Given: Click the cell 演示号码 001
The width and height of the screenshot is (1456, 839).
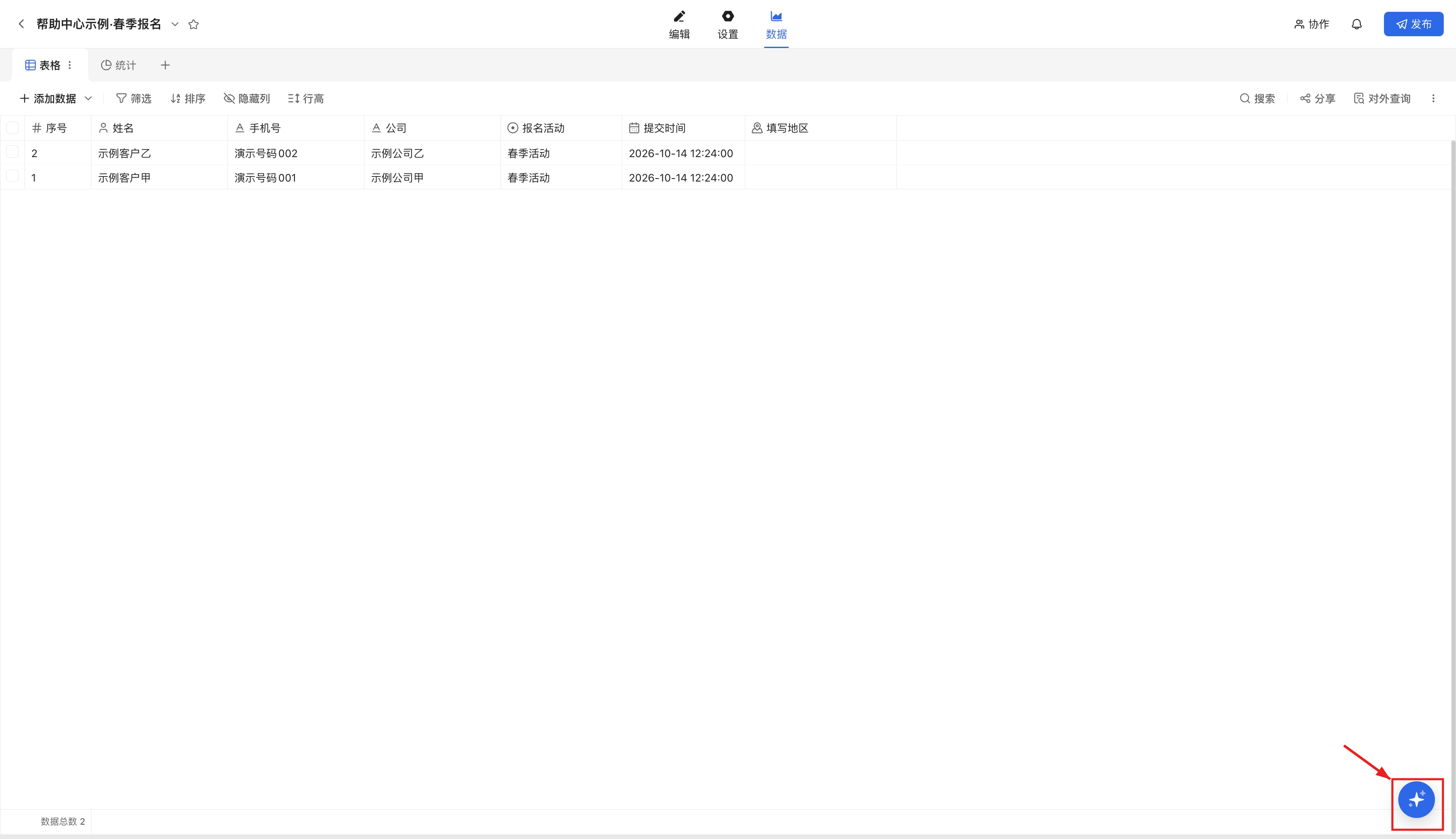Looking at the screenshot, I should (296, 177).
